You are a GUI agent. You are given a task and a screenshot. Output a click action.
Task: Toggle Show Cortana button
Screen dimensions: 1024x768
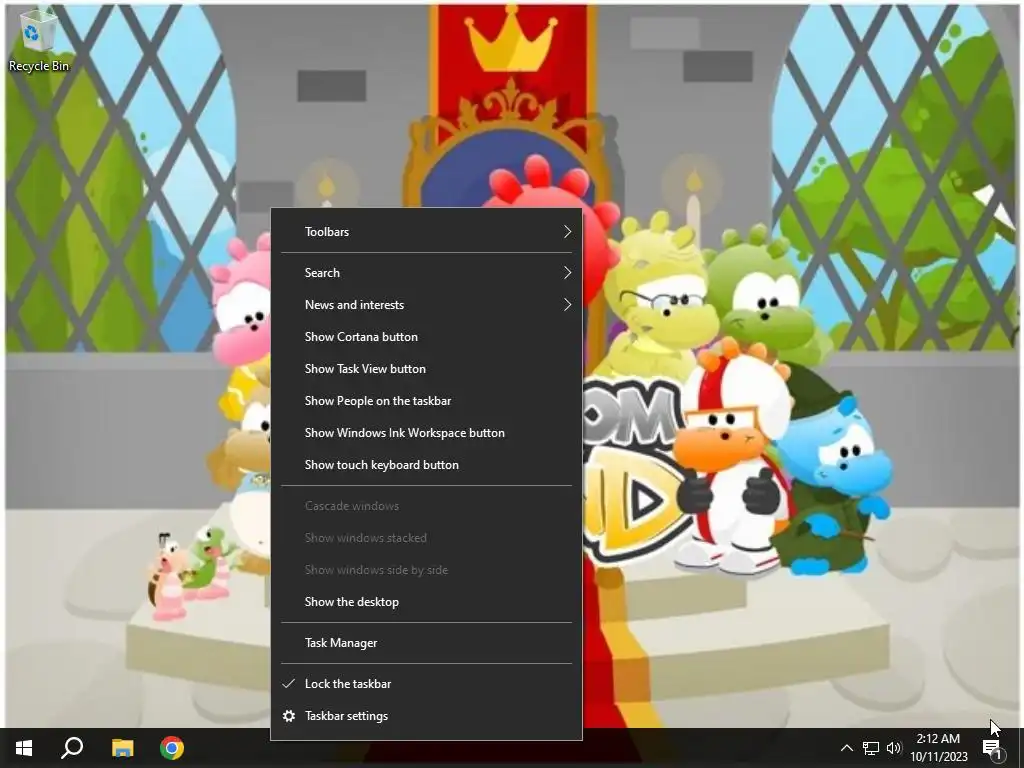[x=426, y=337]
